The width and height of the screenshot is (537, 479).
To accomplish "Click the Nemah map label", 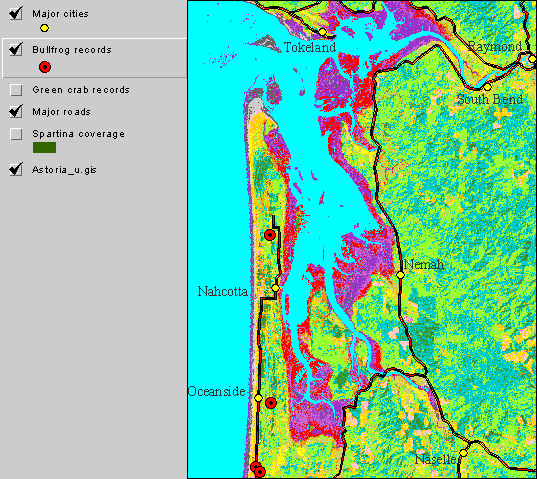I will [x=424, y=264].
